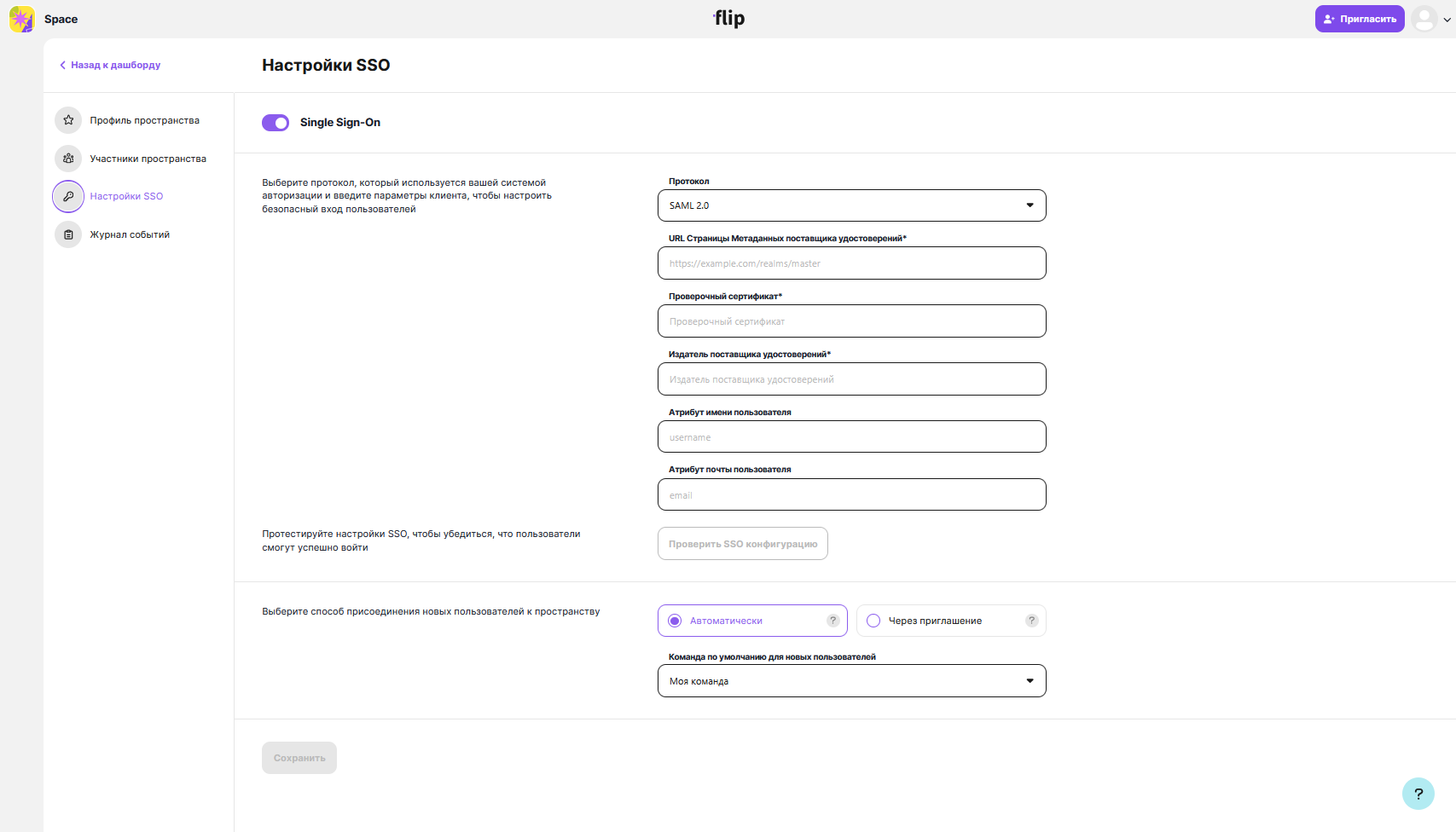Image resolution: width=1456 pixels, height=832 pixels.
Task: Focus the username attribute field
Action: pos(851,436)
